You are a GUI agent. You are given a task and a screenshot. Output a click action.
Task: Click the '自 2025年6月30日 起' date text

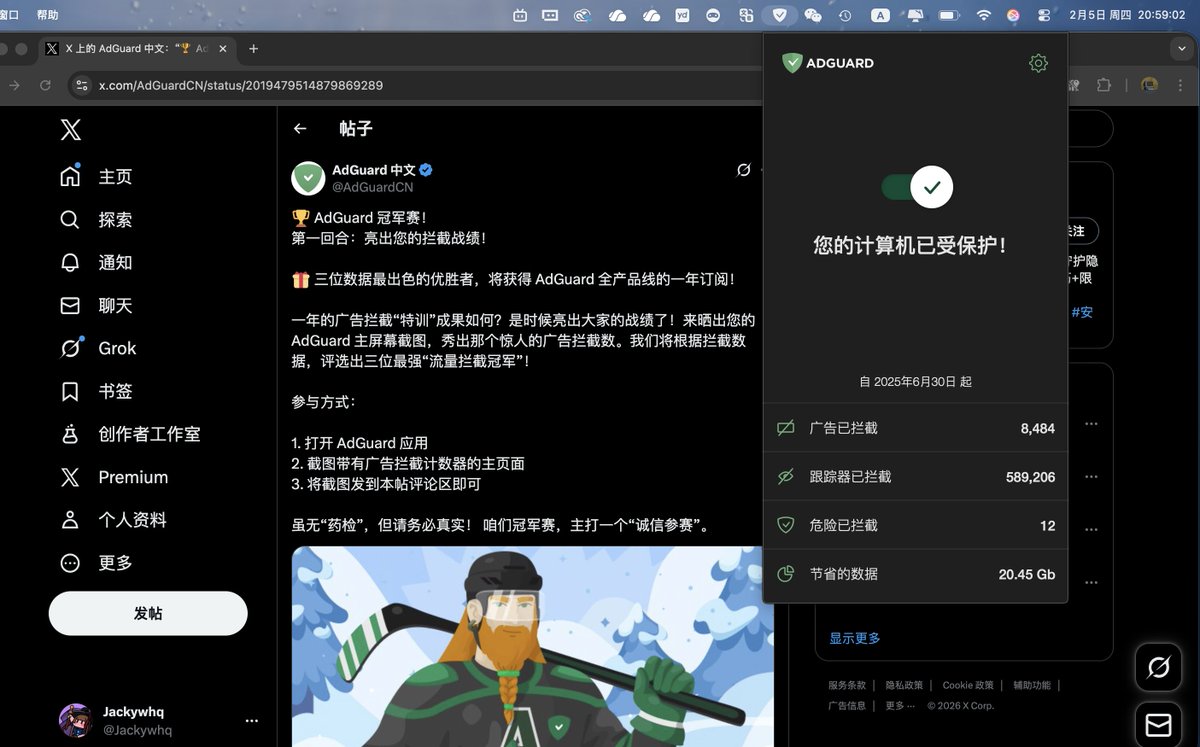click(x=915, y=382)
